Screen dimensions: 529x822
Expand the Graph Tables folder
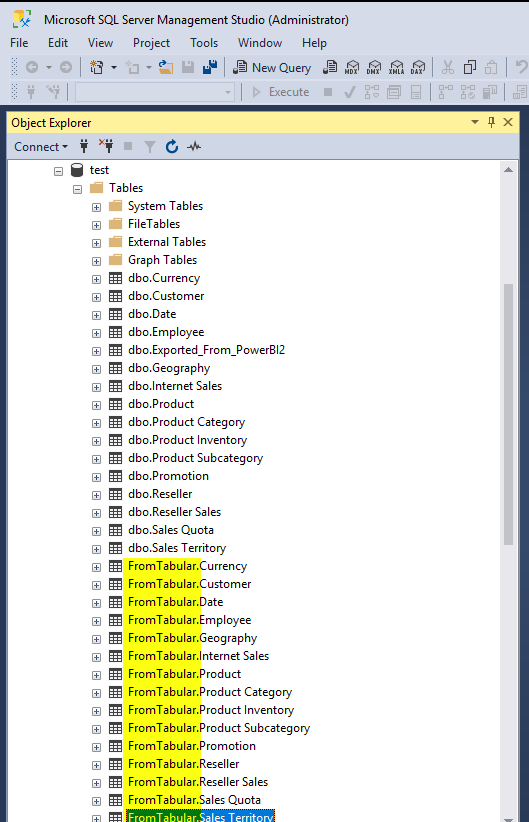click(96, 261)
